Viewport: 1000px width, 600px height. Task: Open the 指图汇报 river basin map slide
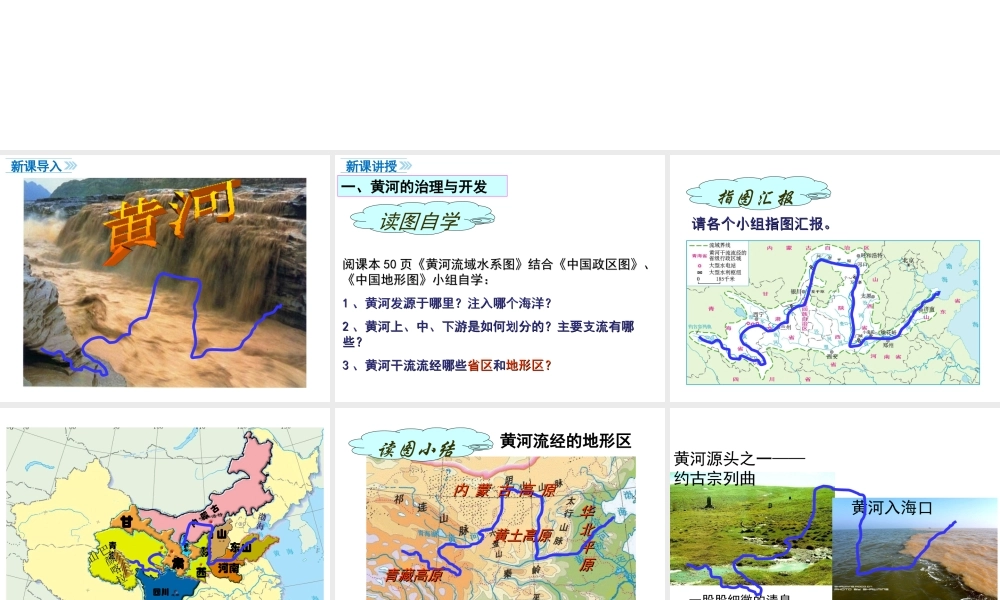(x=835, y=279)
